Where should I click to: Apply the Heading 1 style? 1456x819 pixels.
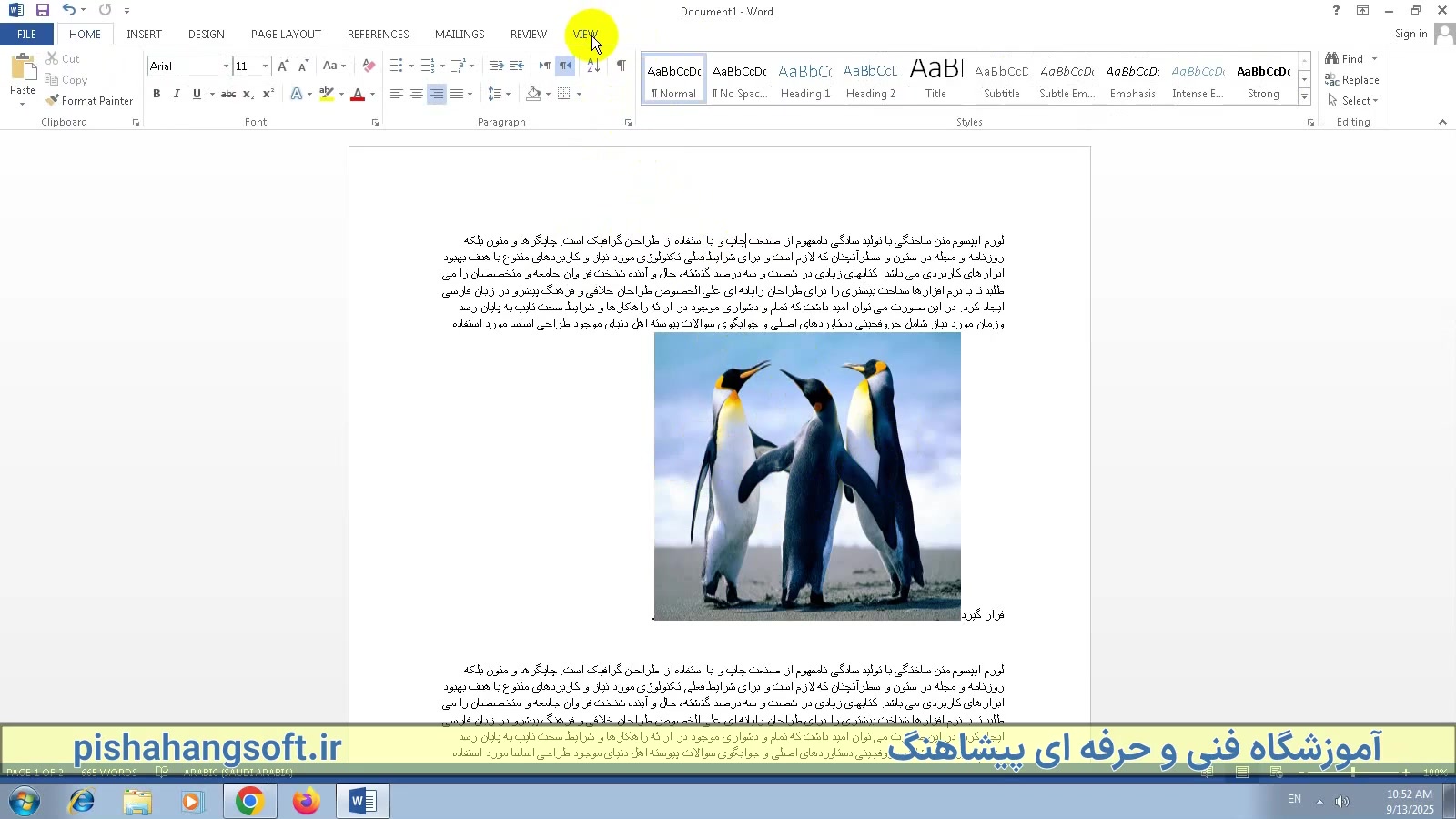pos(805,80)
